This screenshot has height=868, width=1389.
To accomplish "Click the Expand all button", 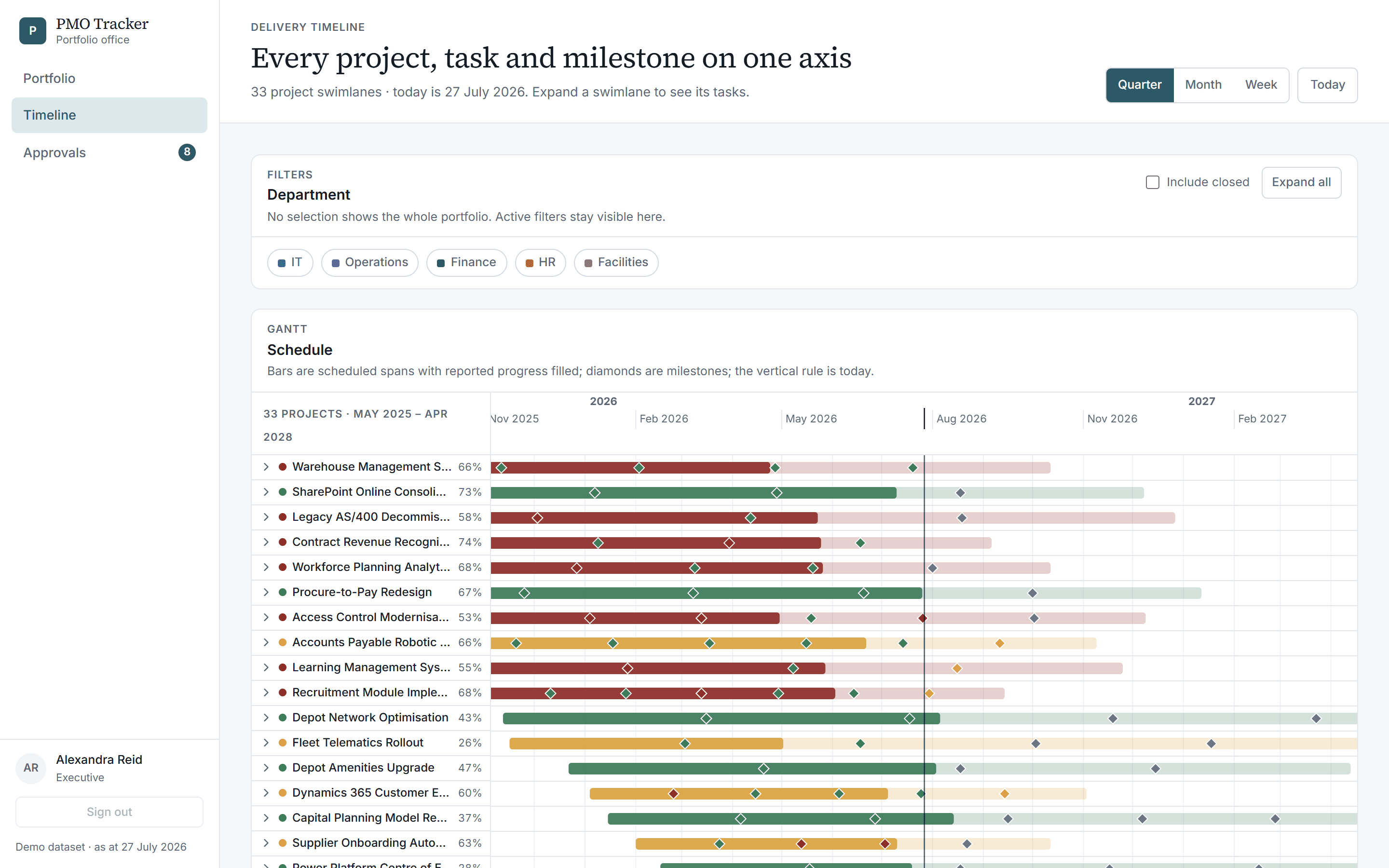I will (x=1301, y=183).
